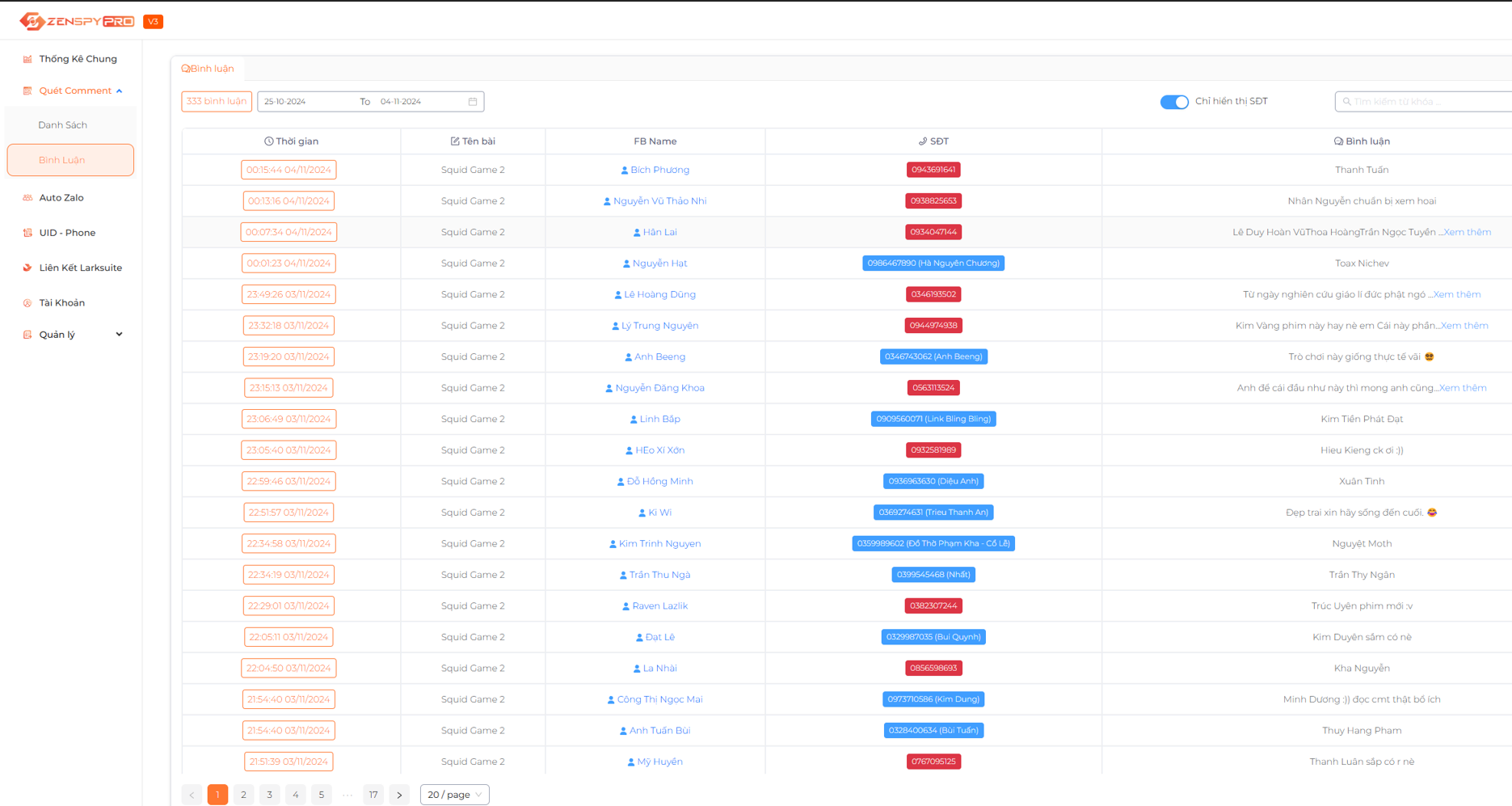Click the user icon beside Bích Phương
1512x806 pixels.
(624, 171)
